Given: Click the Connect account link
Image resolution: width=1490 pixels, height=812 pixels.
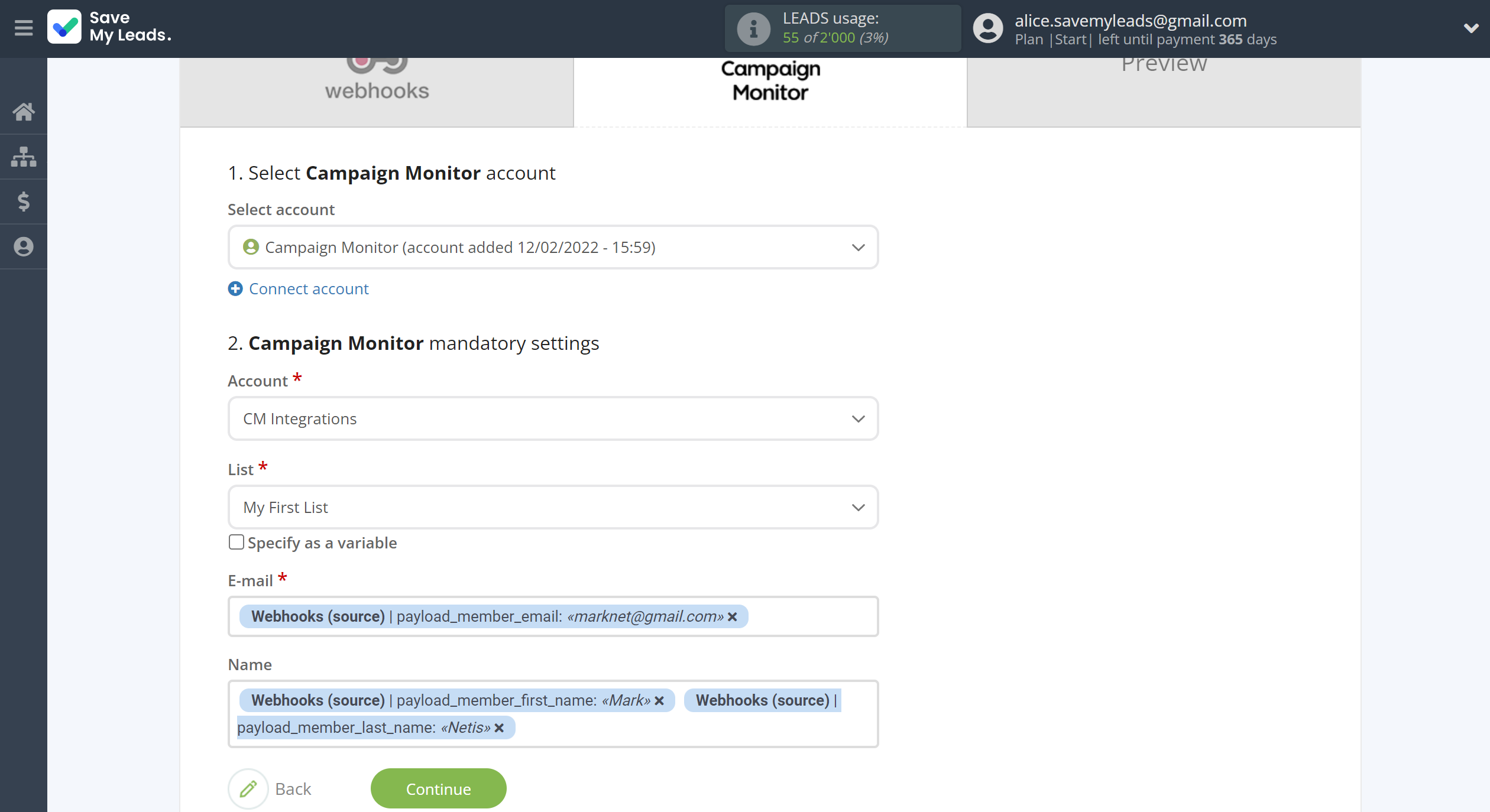Looking at the screenshot, I should 308,289.
